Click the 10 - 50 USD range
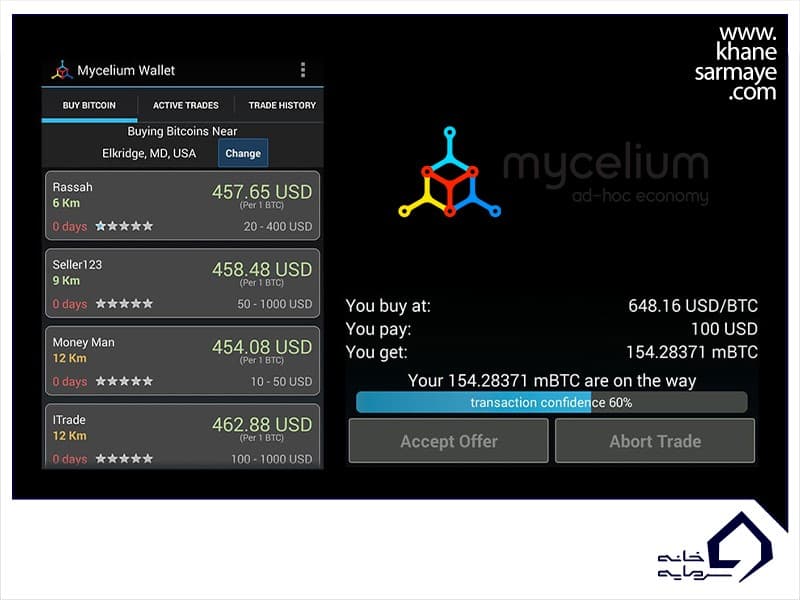The image size is (800, 600). pos(281,382)
